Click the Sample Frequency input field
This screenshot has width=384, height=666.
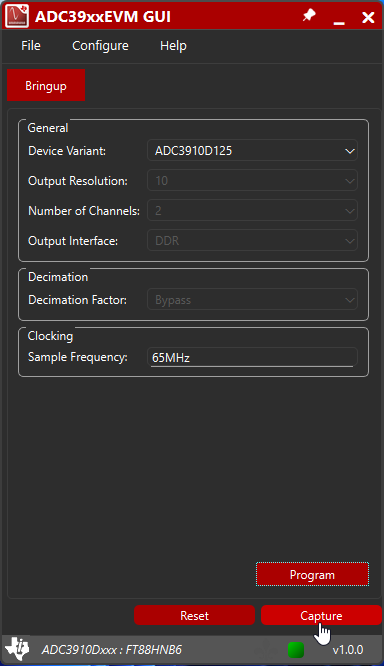(x=252, y=357)
